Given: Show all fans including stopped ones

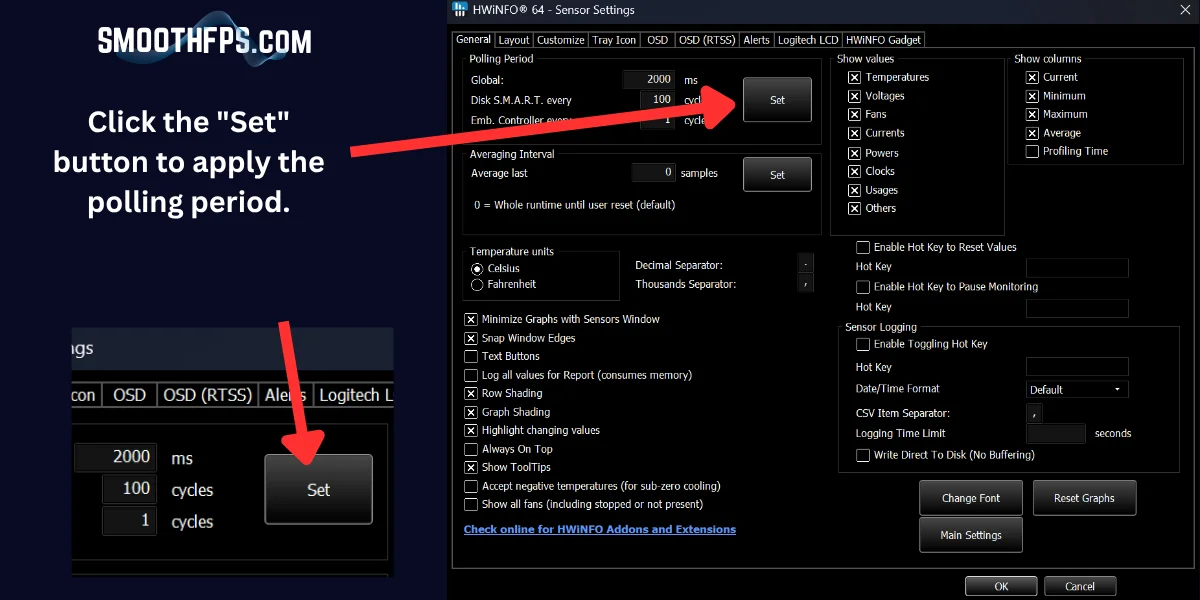Looking at the screenshot, I should pos(471,505).
